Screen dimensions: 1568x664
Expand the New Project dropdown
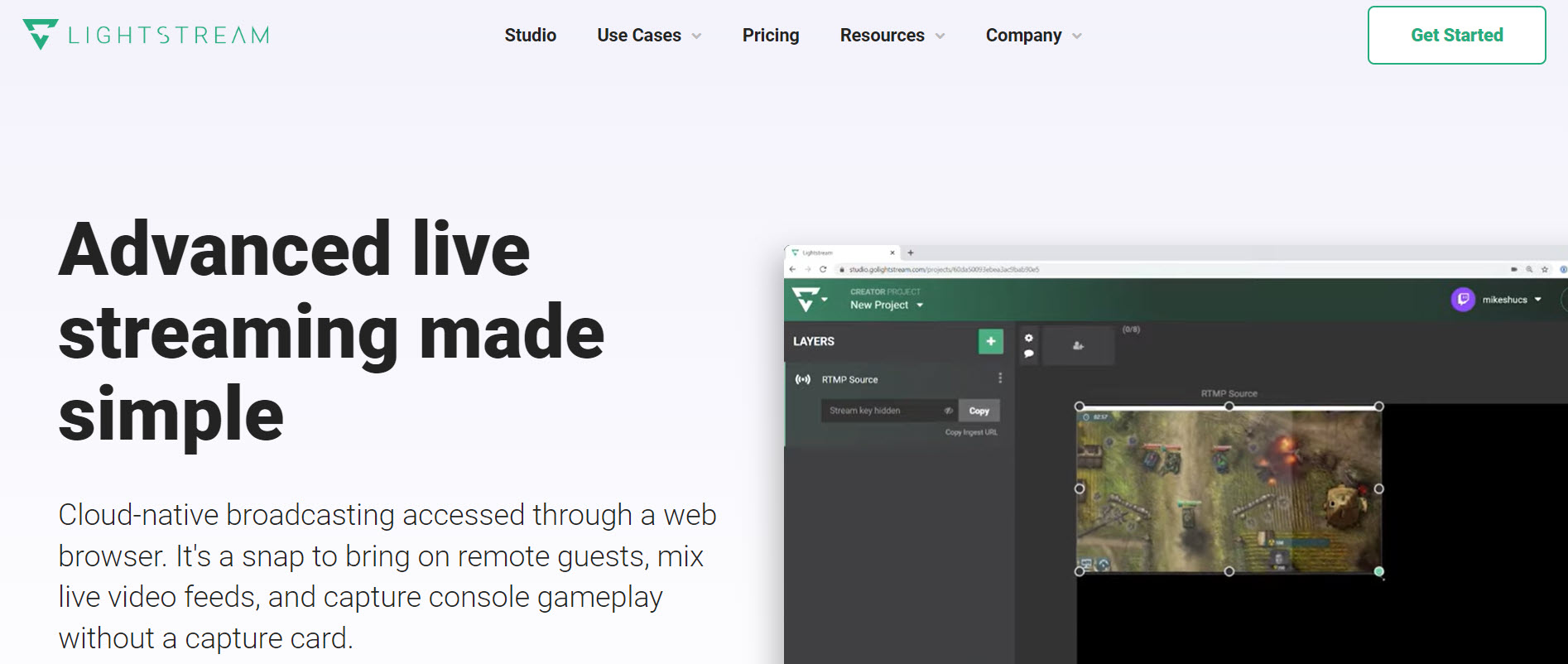click(886, 305)
